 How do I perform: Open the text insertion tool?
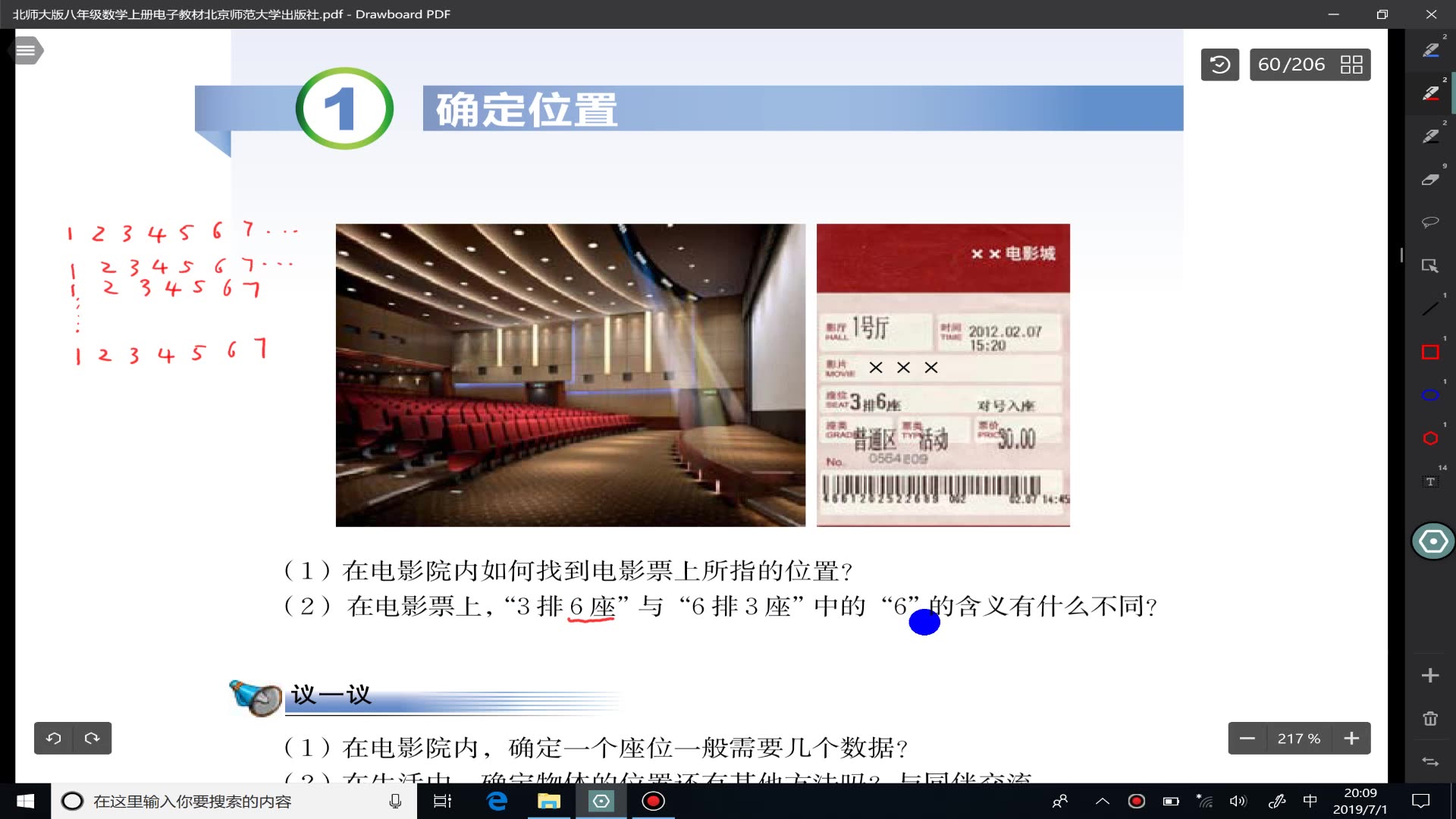point(1430,481)
